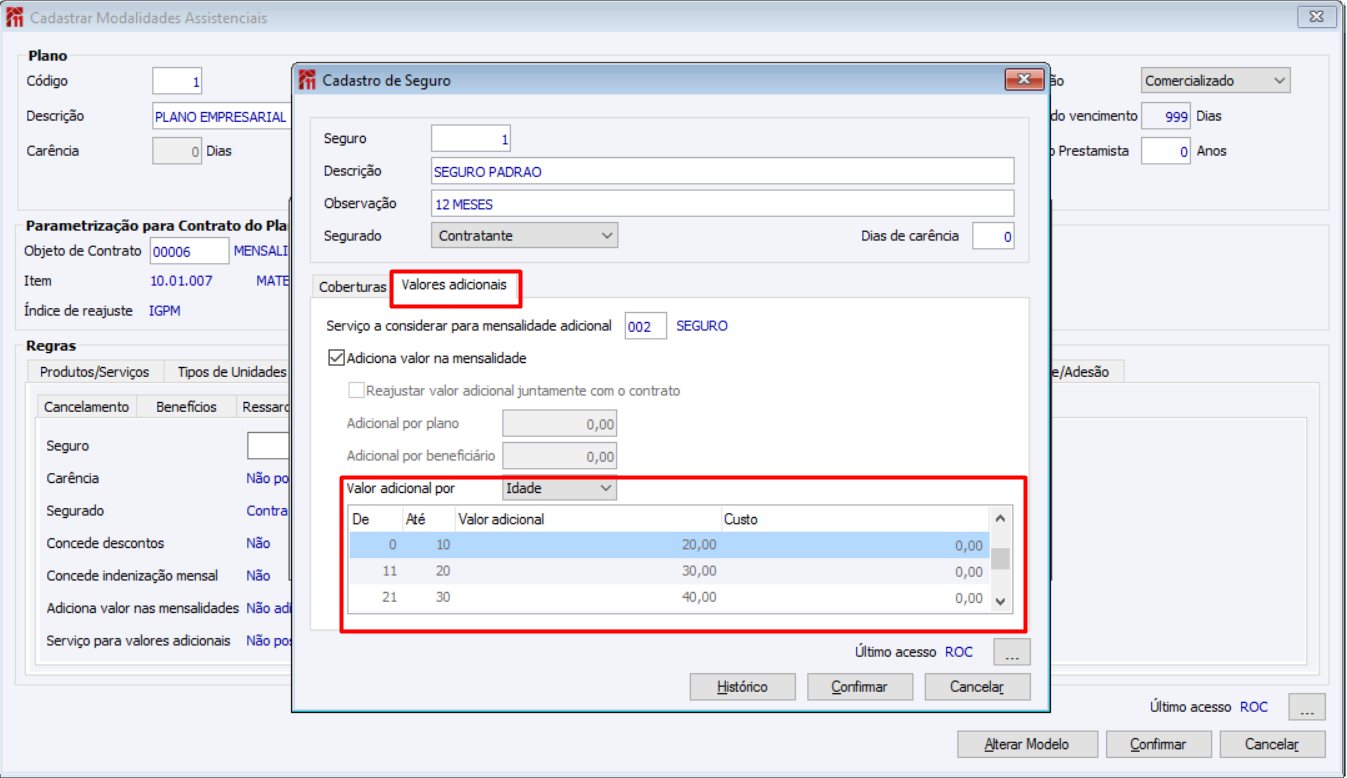Switch to the Cancelamento sub-tab
1347x778 pixels.
[x=86, y=407]
